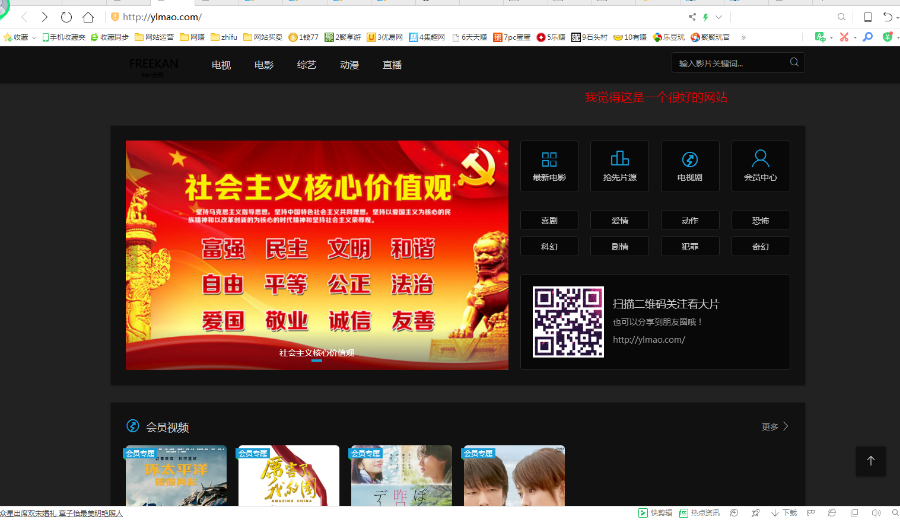Open the poster showing two faces
Image resolution: width=900 pixels, height=520 pixels.
click(x=514, y=476)
